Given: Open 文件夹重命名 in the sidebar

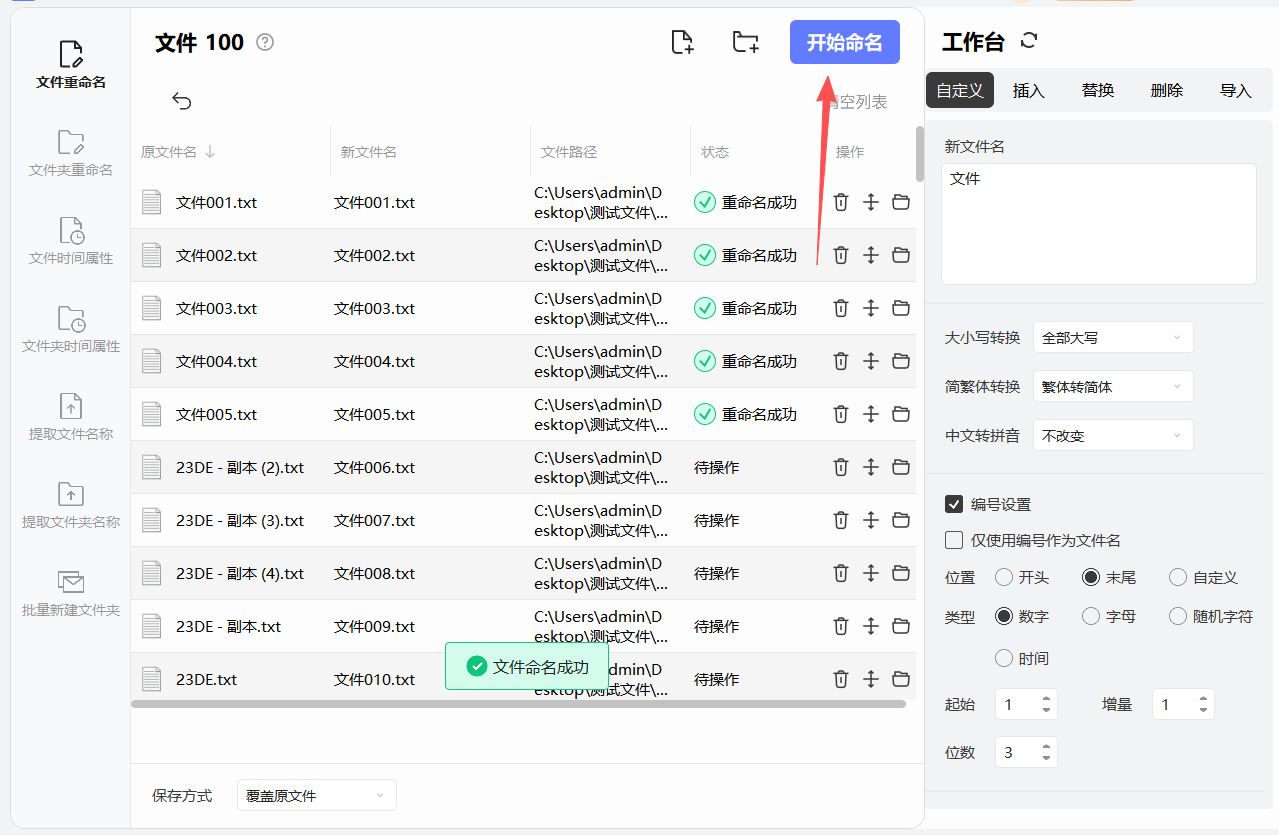Looking at the screenshot, I should (x=71, y=153).
